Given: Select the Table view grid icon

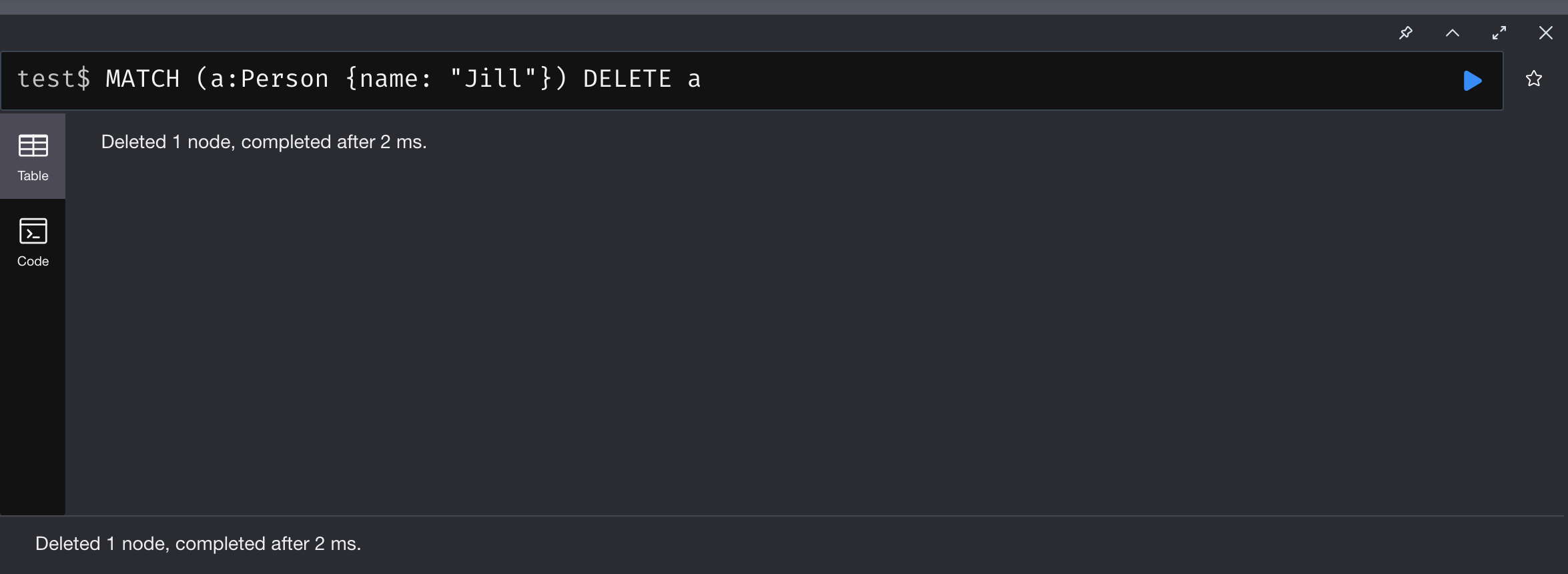Looking at the screenshot, I should 33,146.
